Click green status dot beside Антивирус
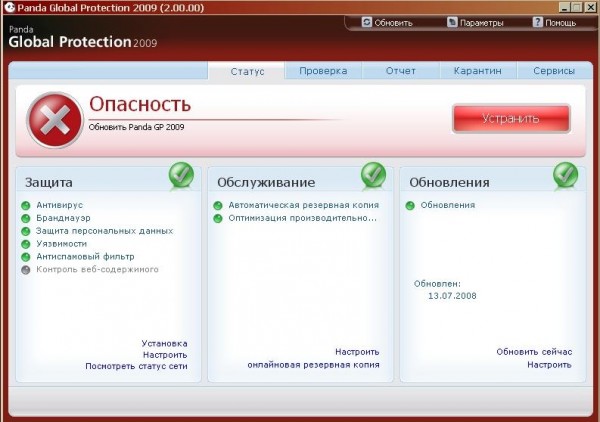 click(26, 206)
